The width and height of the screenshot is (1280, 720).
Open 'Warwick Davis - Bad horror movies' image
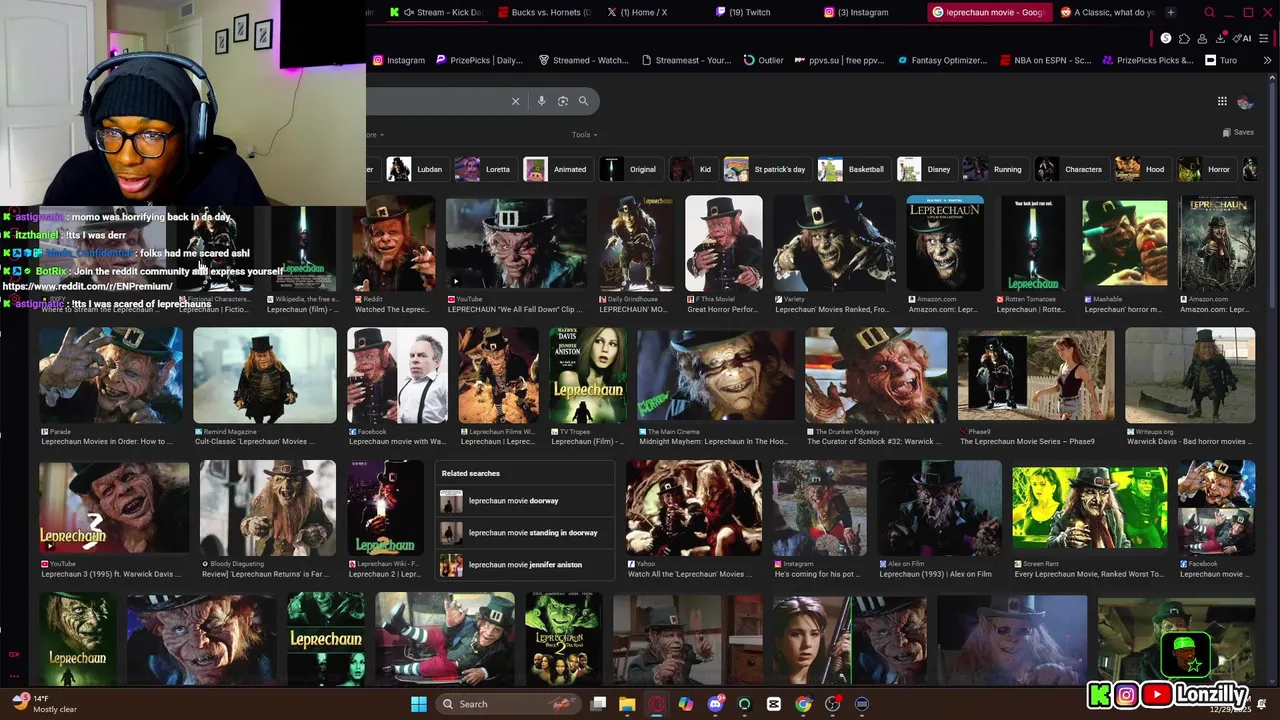coord(1189,376)
